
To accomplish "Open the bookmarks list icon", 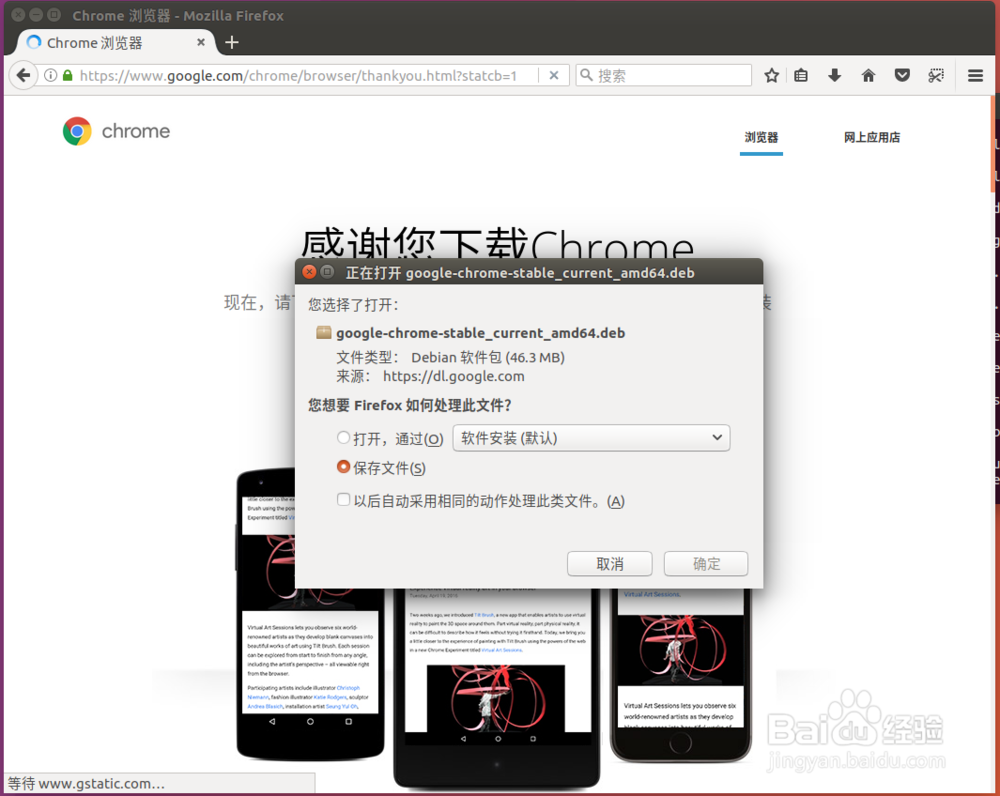I will (x=801, y=75).
